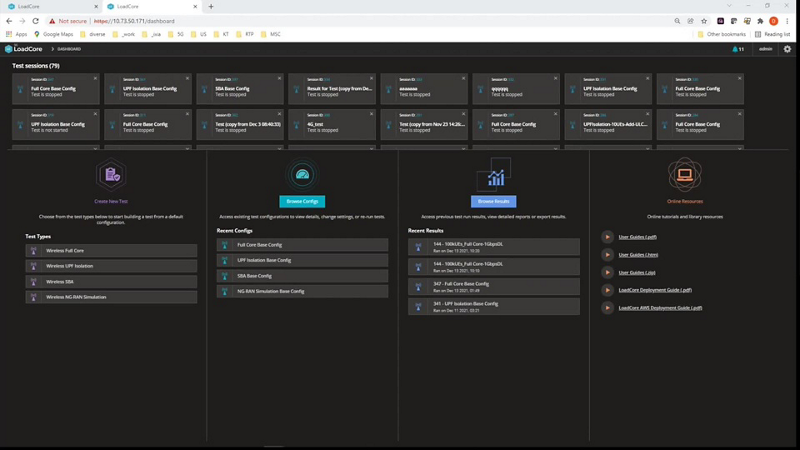Click icon beside 347 - Full Core Base Config result

(418, 287)
